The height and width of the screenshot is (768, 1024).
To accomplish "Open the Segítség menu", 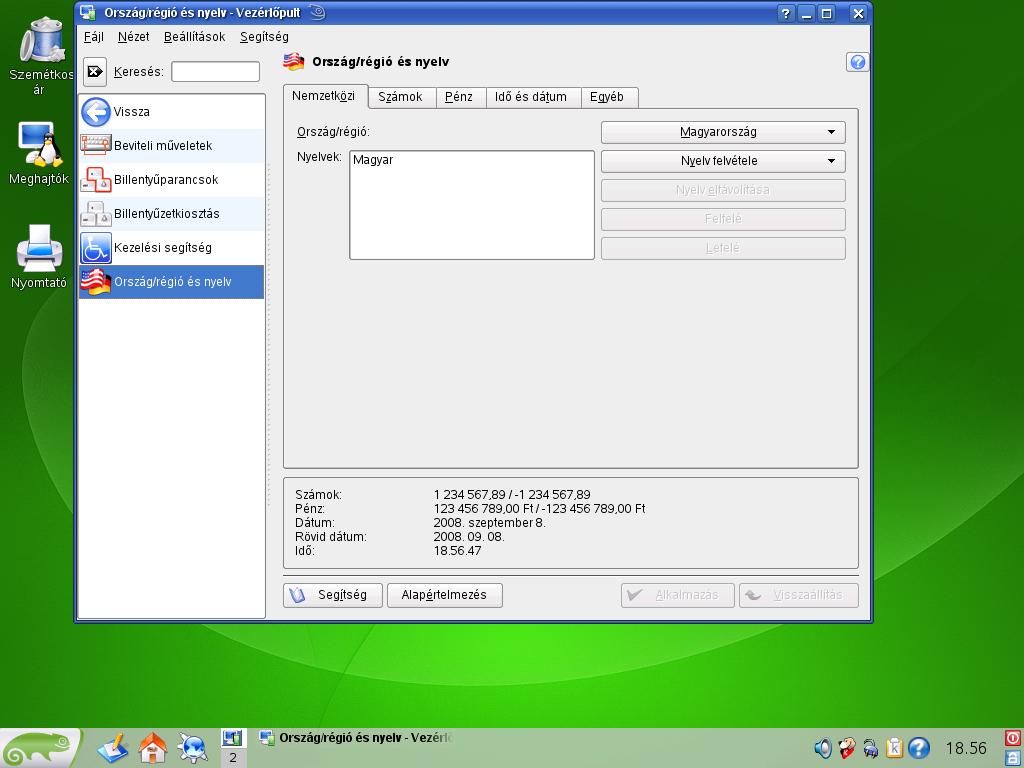I will pyautogui.click(x=264, y=37).
